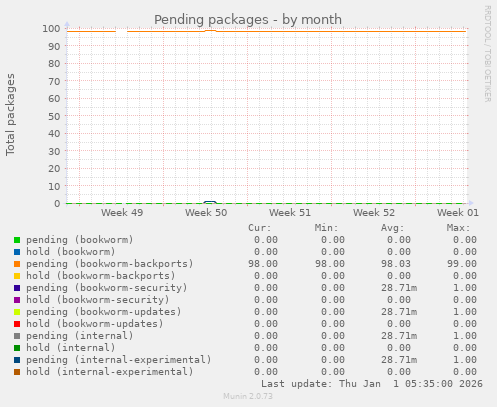Click the 'Week 52' x-axis label

pyautogui.click(x=374, y=213)
